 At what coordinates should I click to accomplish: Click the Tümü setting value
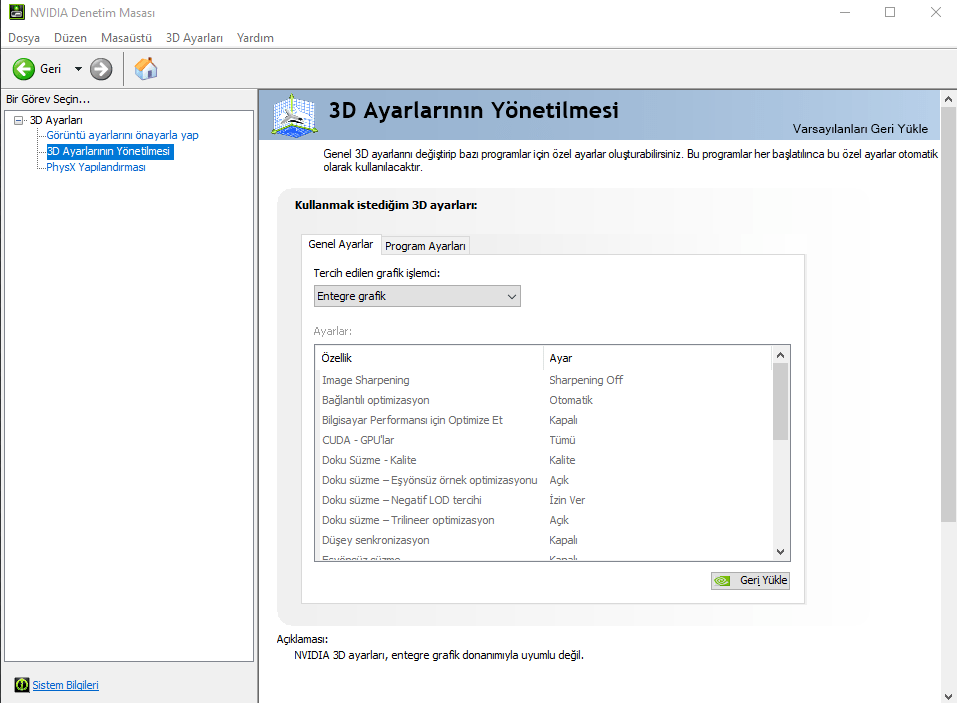click(562, 440)
